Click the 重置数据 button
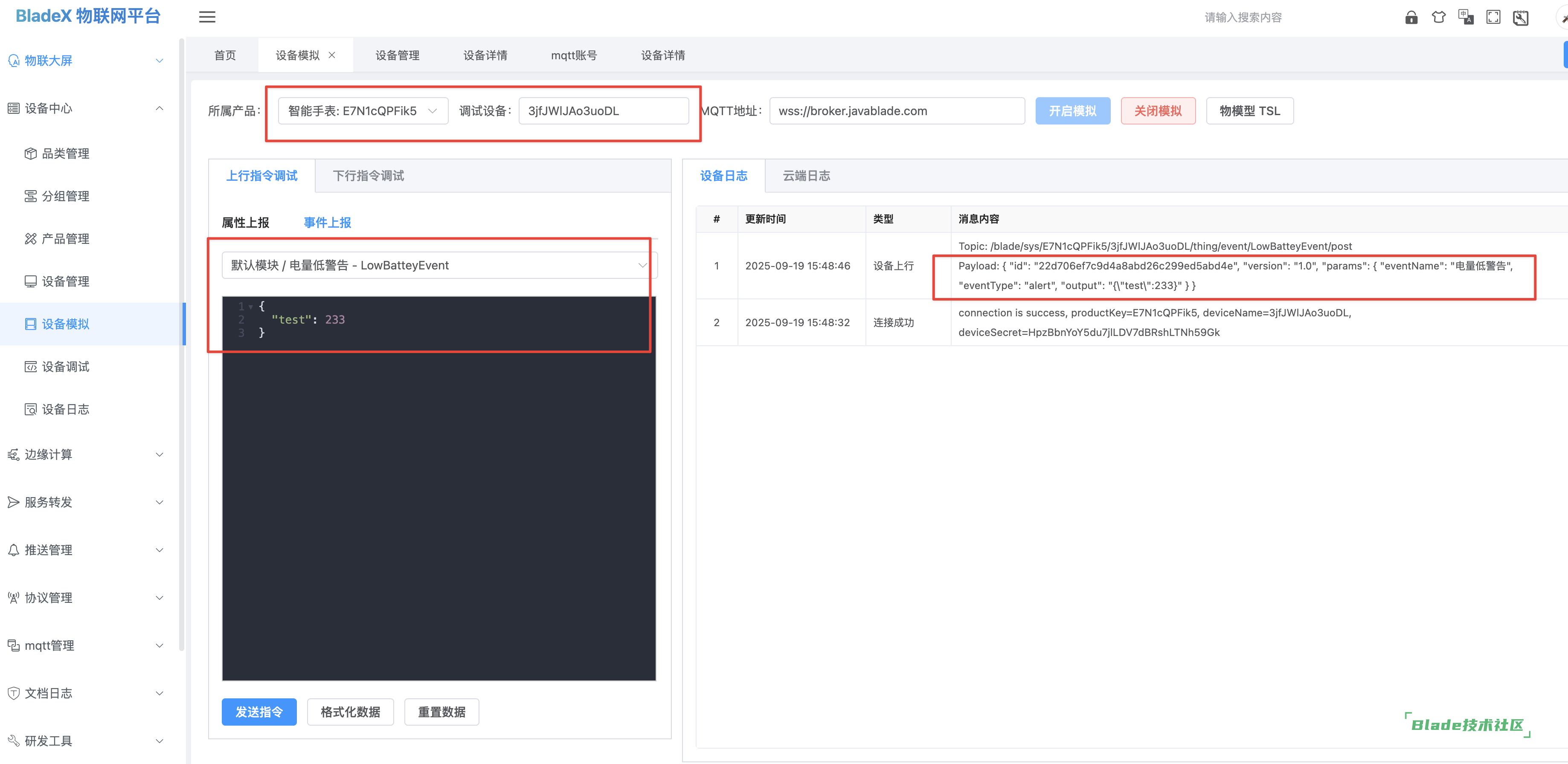 [x=442, y=712]
